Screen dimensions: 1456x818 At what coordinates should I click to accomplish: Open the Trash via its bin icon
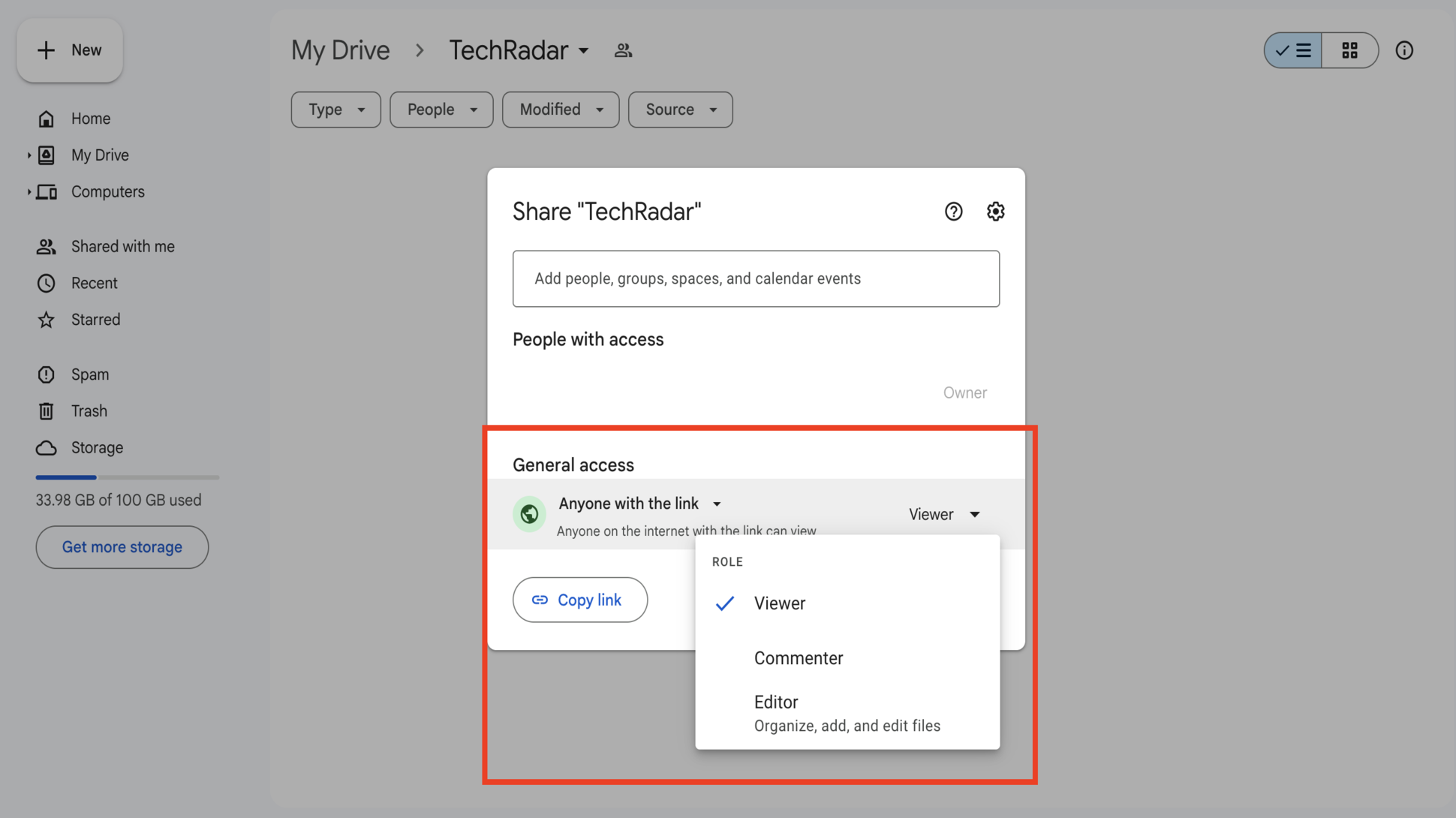coord(46,411)
